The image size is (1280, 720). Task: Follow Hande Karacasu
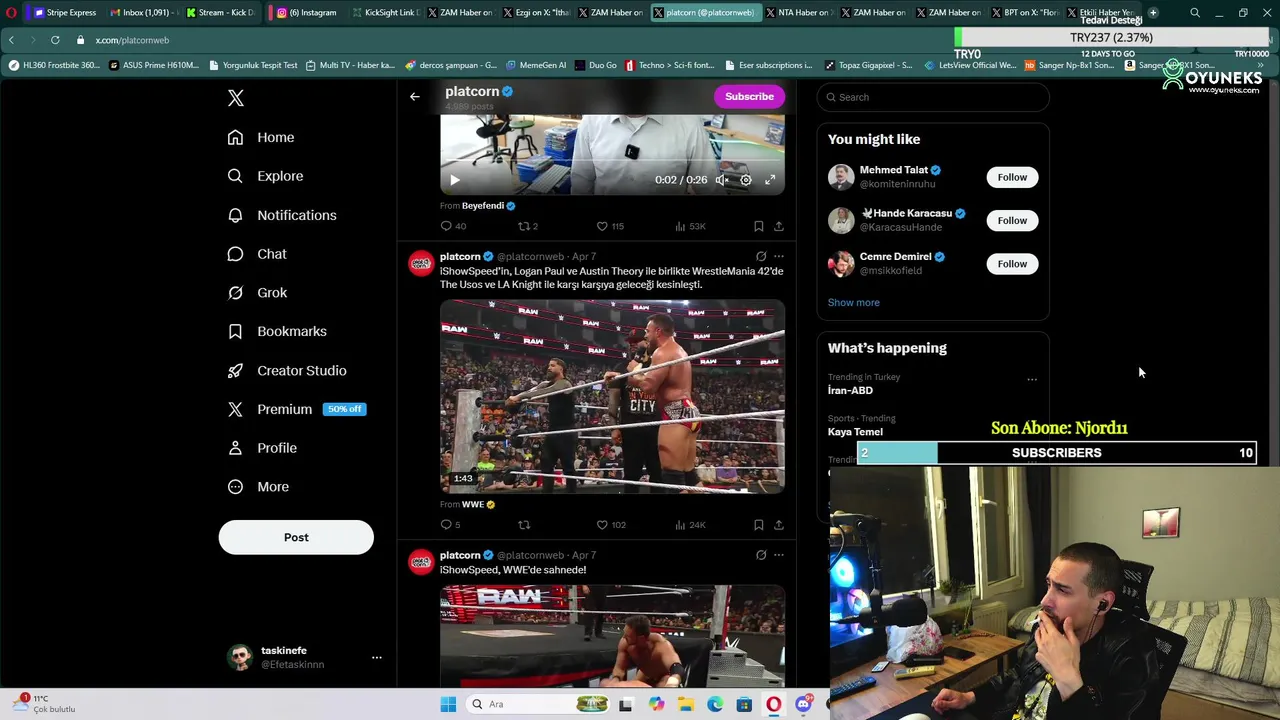1012,220
